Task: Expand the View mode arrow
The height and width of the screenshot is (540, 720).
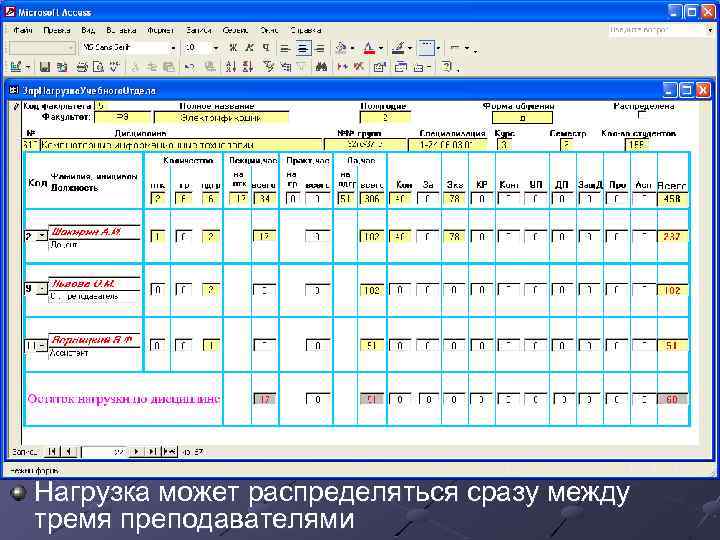Action: 28,67
